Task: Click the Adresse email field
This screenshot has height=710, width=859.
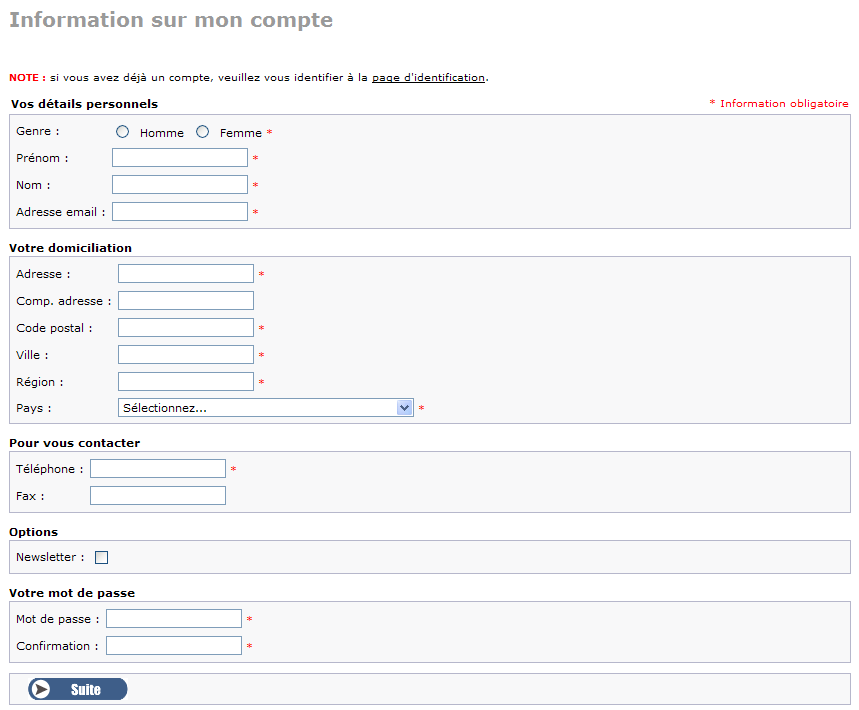Action: (180, 211)
